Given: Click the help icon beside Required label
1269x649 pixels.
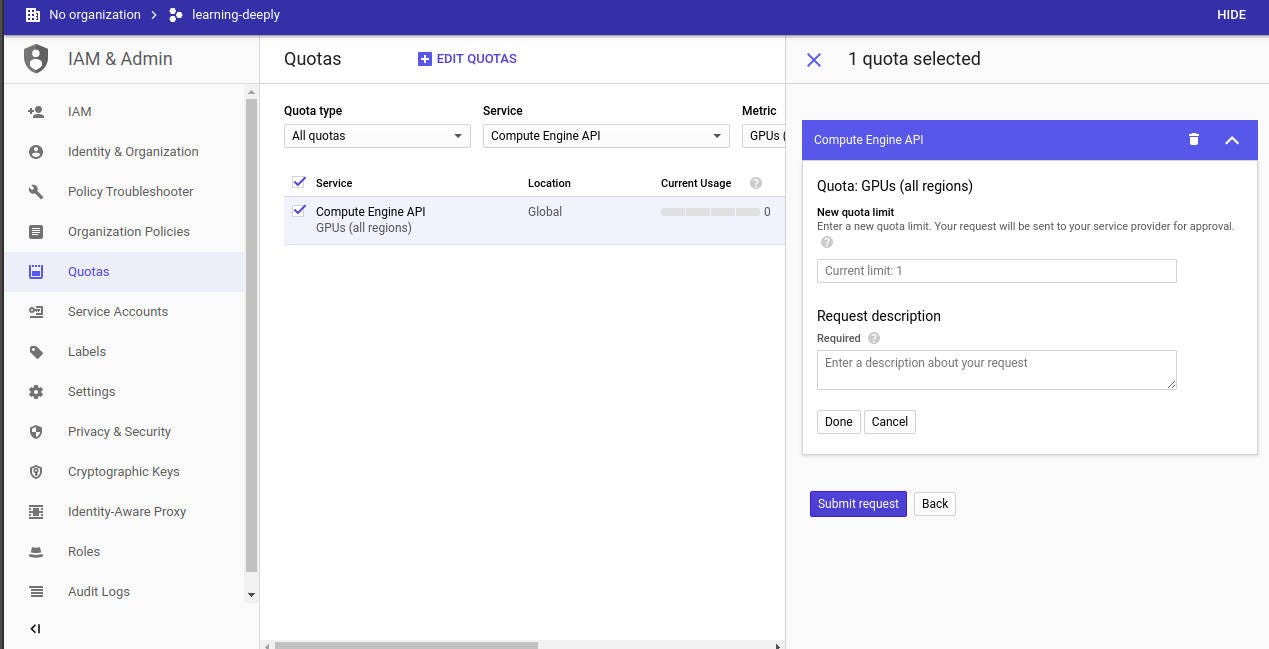Looking at the screenshot, I should 874,338.
